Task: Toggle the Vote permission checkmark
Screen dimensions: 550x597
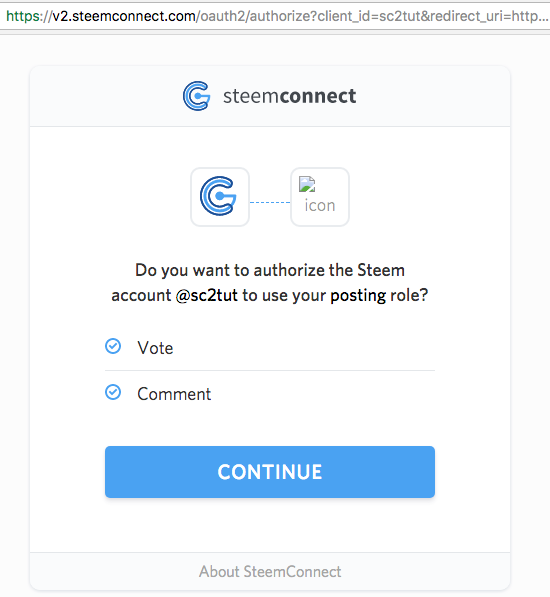Action: (113, 346)
